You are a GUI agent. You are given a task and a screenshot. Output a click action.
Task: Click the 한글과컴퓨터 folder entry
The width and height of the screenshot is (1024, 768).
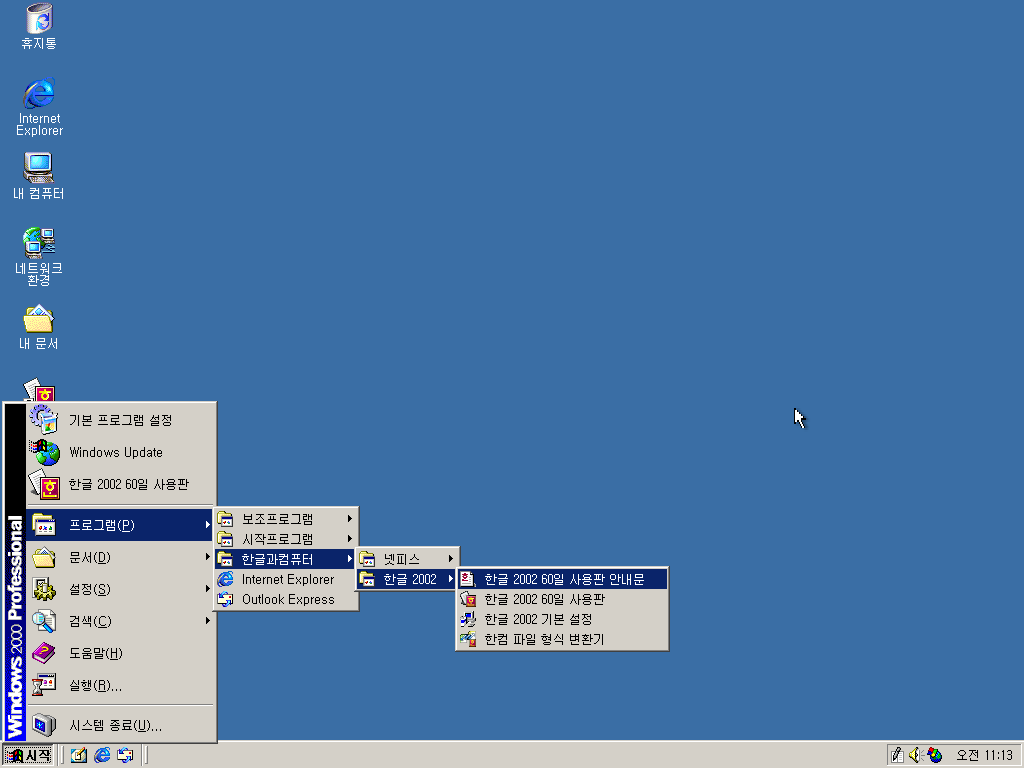pyautogui.click(x=286, y=560)
